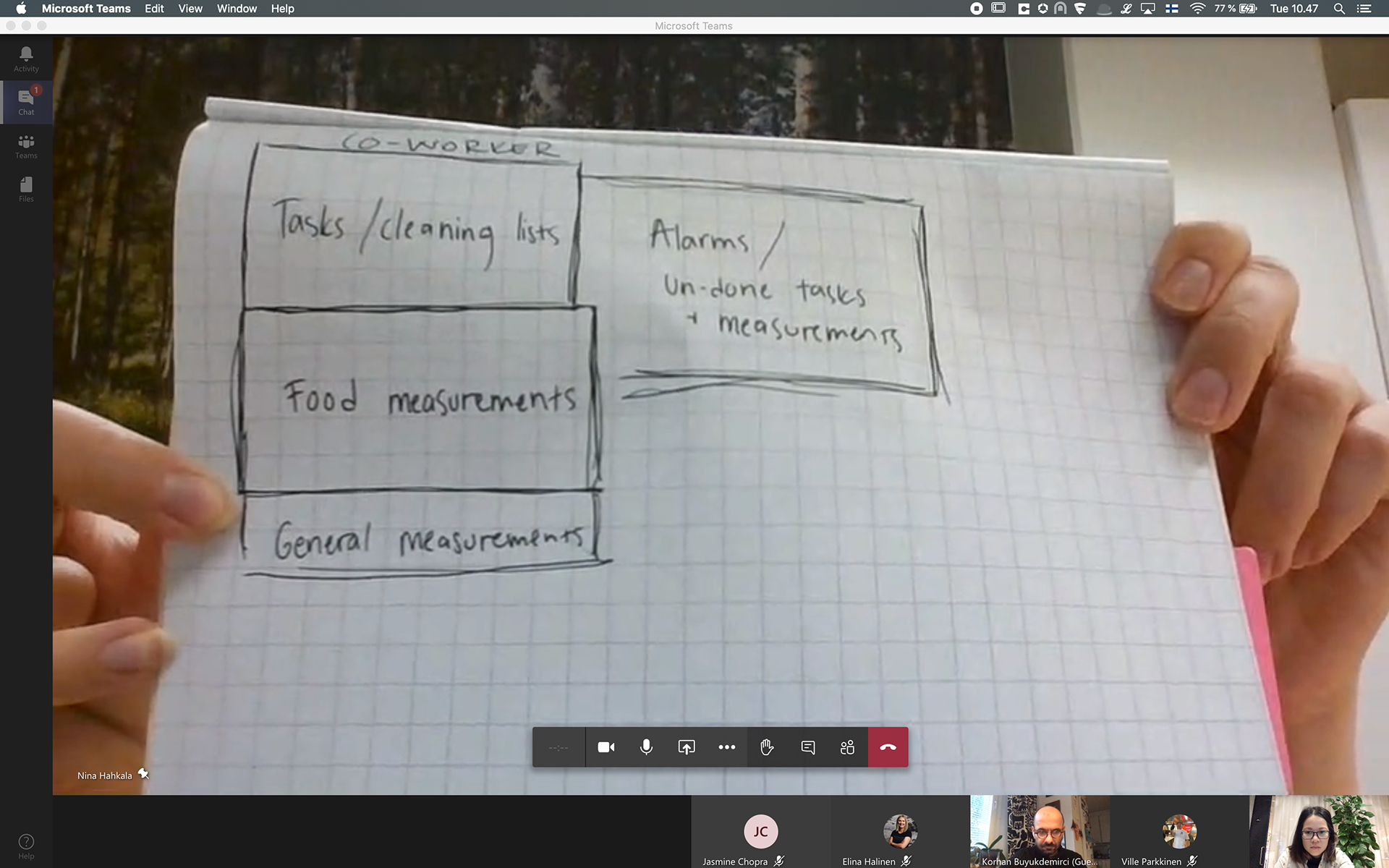This screenshot has height=868, width=1389.
Task: Click the clock showing Tue 10.47
Action: pyautogui.click(x=1294, y=9)
